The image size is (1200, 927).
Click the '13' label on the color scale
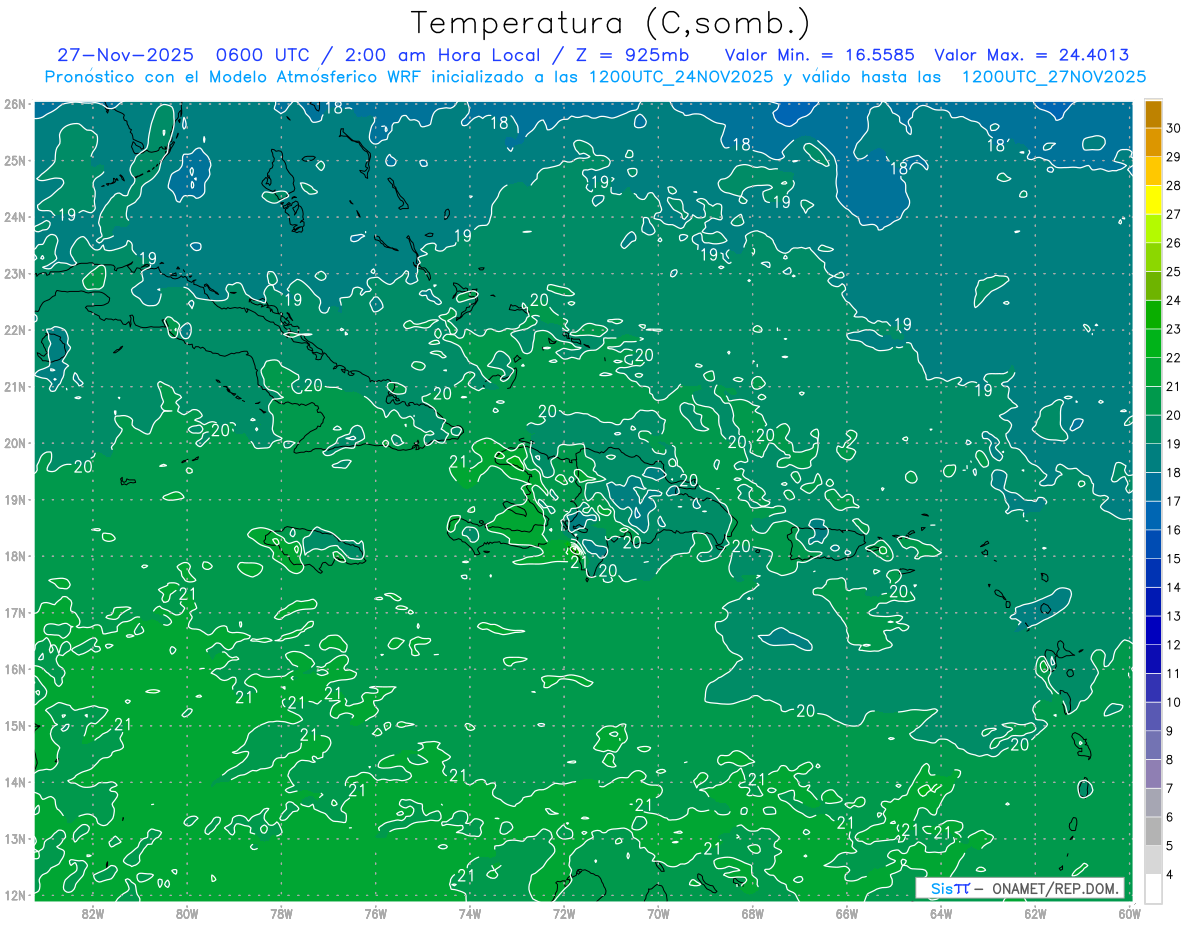tap(1173, 617)
